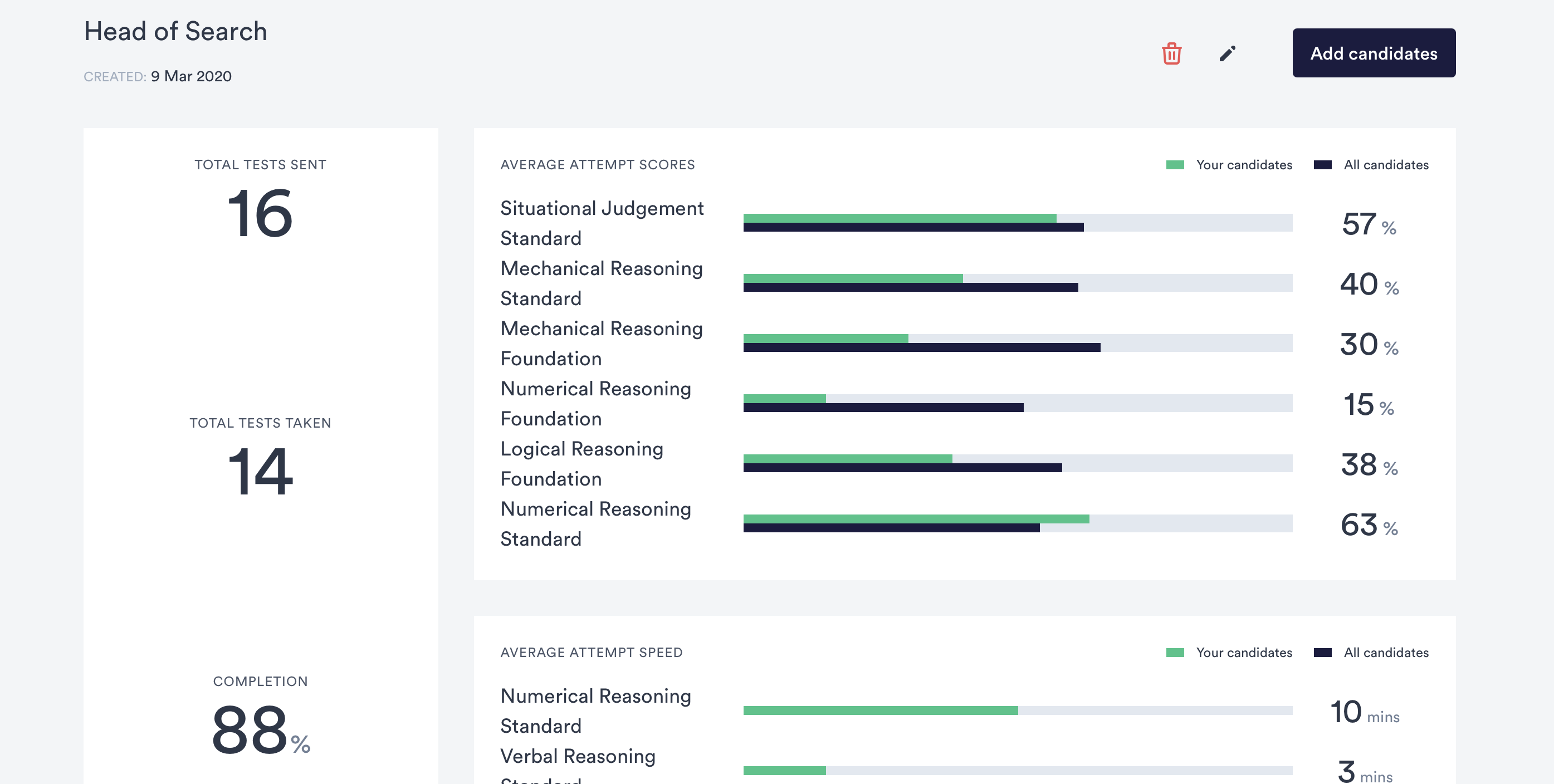Click the 88% completion figure
Screen dimensions: 1554x784
click(x=260, y=730)
